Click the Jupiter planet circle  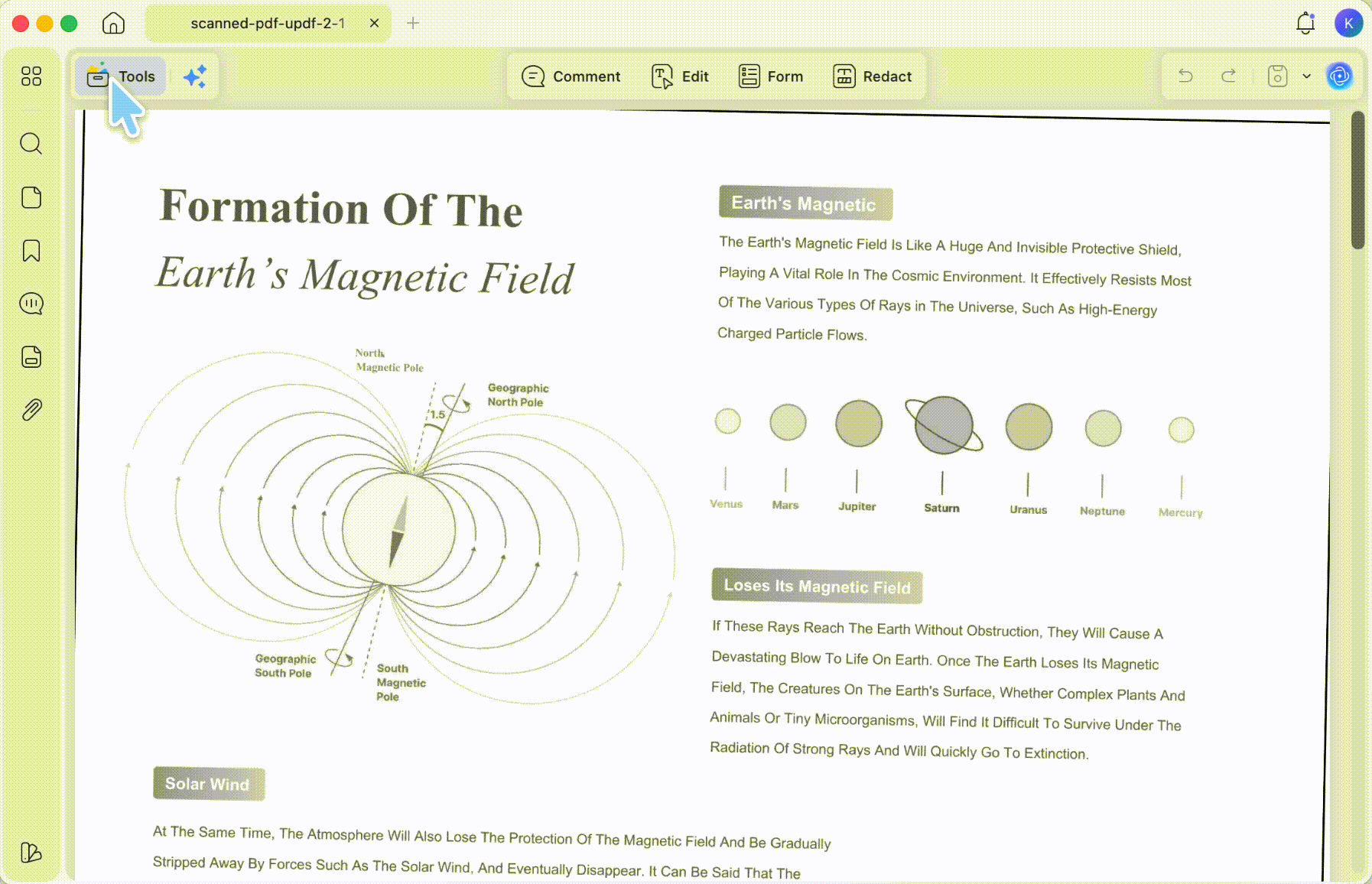pos(858,423)
